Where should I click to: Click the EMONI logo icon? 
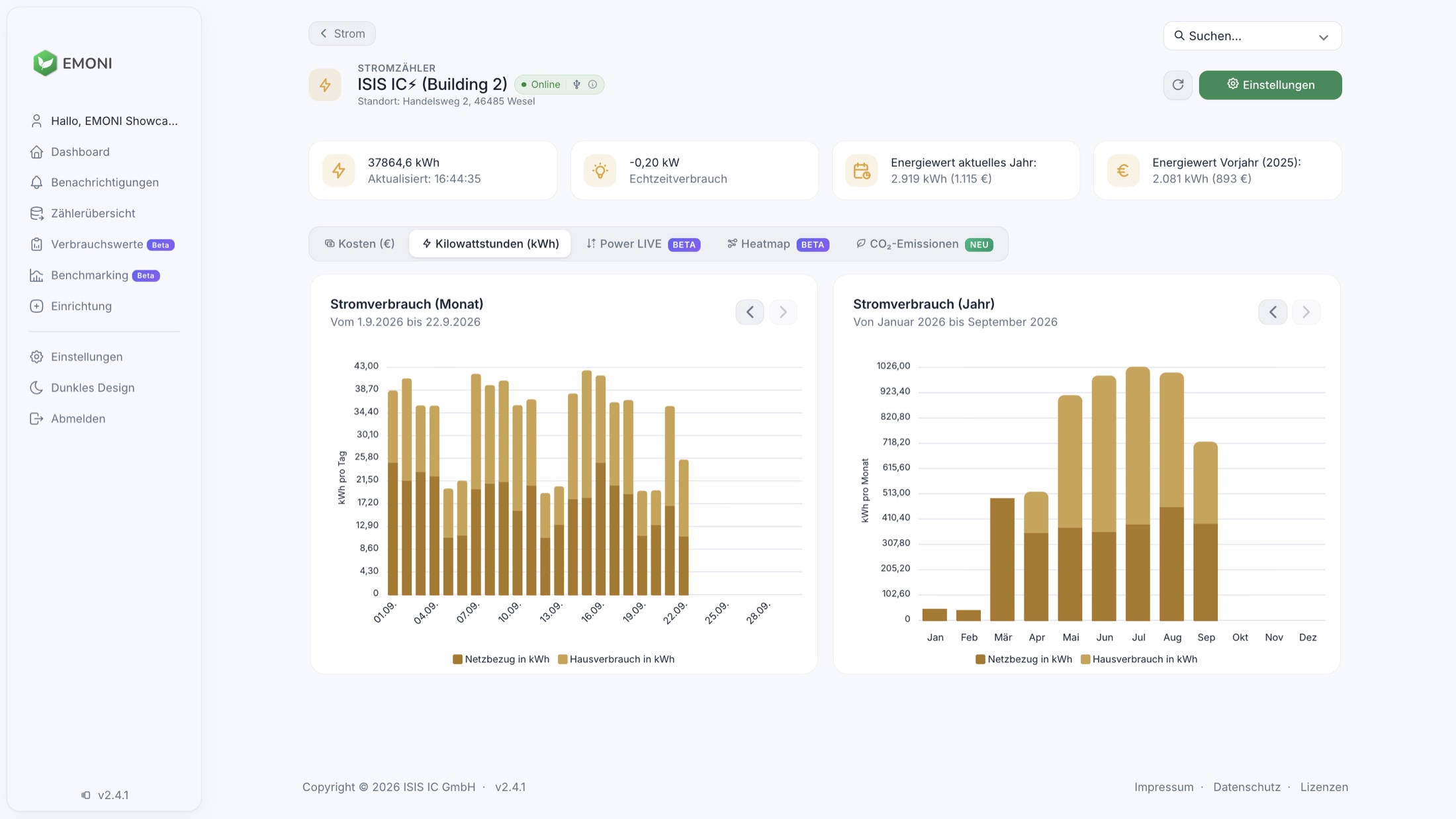tap(45, 63)
